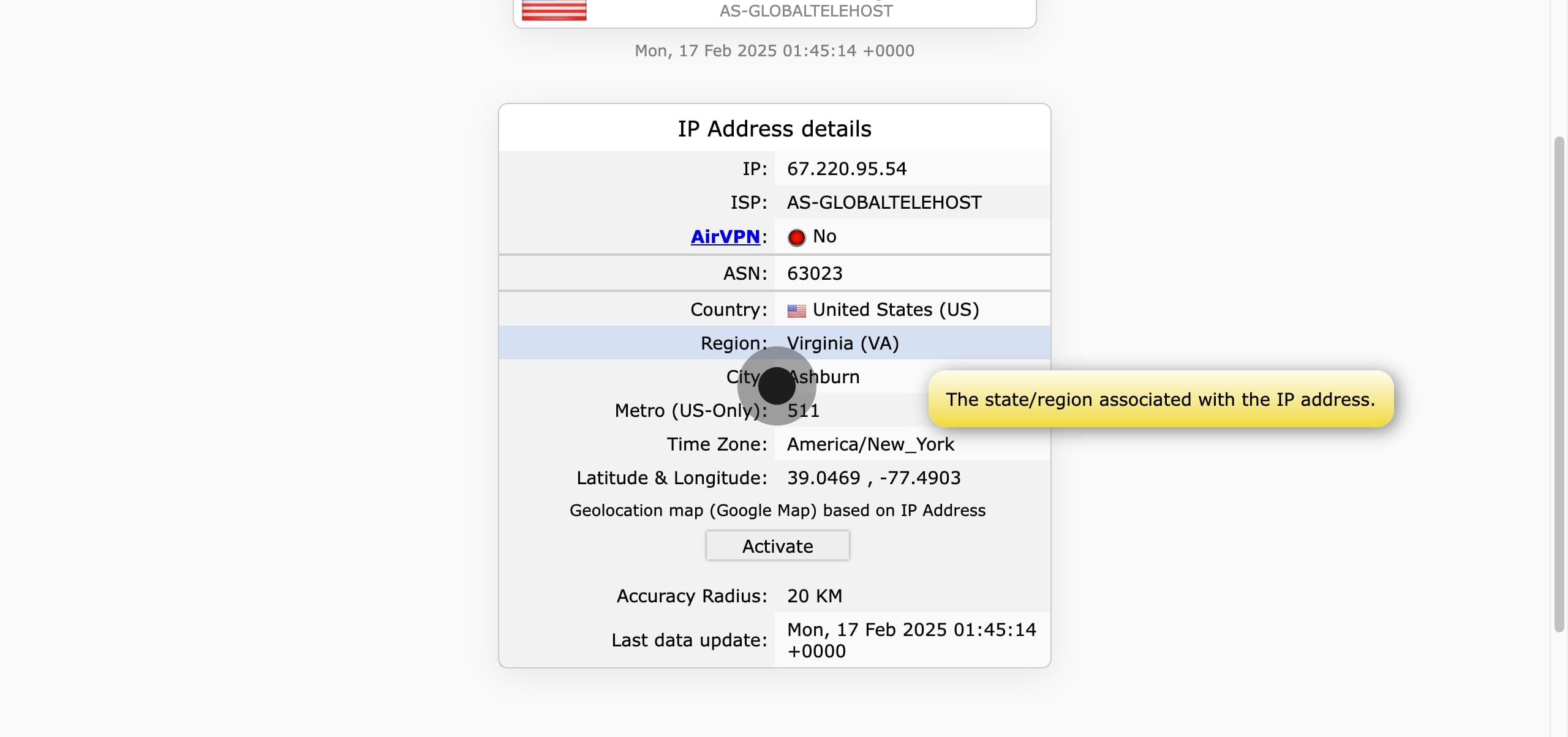Image resolution: width=1568 pixels, height=737 pixels.
Task: Click the red AirVPN status indicator
Action: [796, 238]
